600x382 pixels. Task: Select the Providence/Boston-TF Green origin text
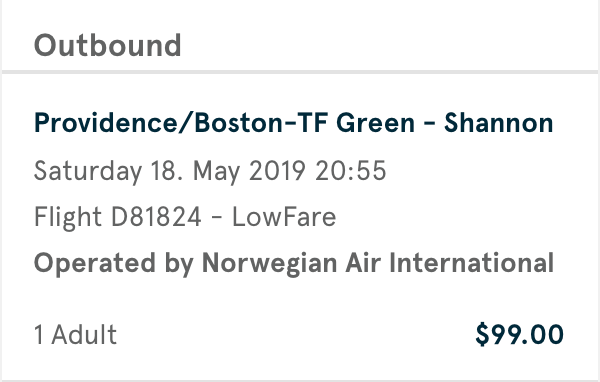[225, 123]
